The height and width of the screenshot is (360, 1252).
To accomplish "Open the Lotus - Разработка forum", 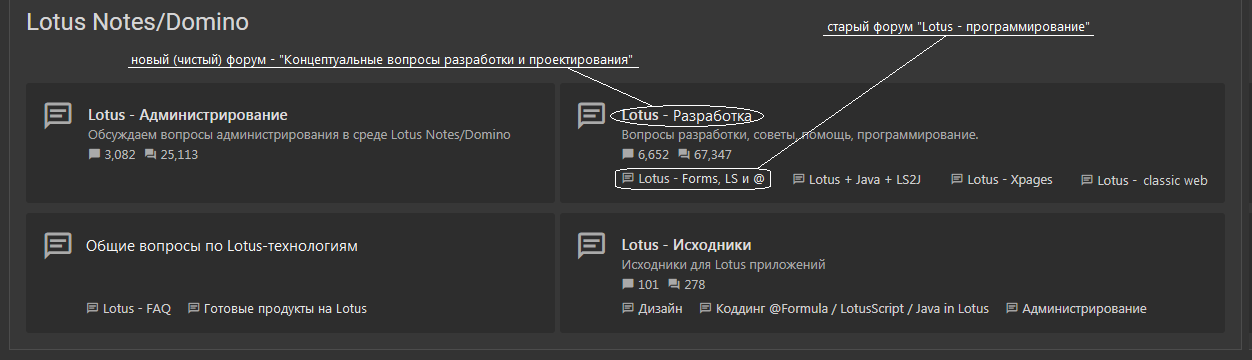I will (687, 116).
